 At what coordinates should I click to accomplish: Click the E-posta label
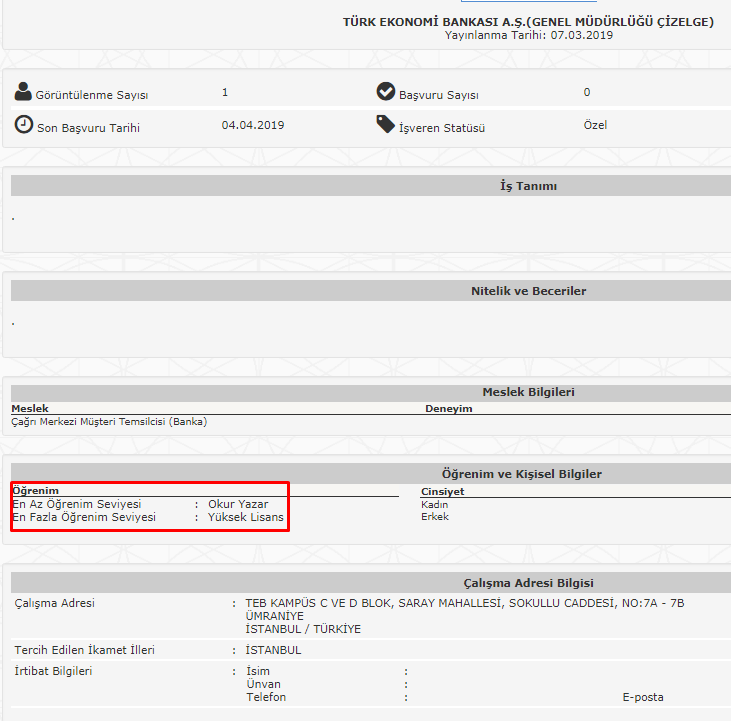pyautogui.click(x=643, y=697)
